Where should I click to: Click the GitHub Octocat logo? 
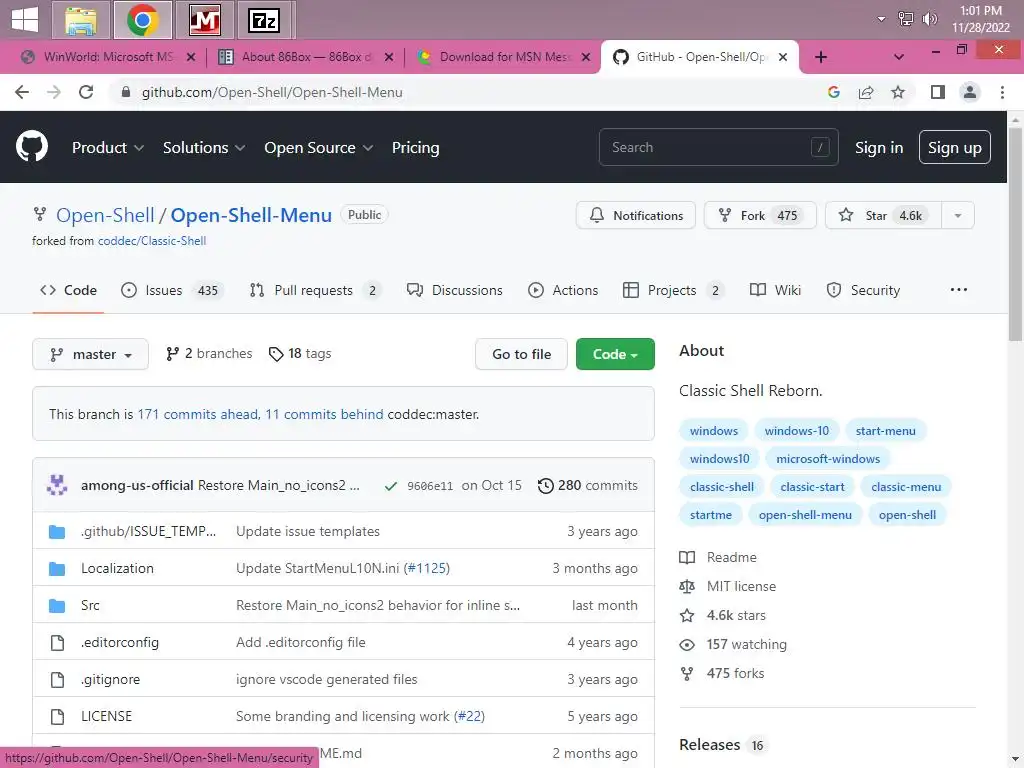[x=31, y=146]
